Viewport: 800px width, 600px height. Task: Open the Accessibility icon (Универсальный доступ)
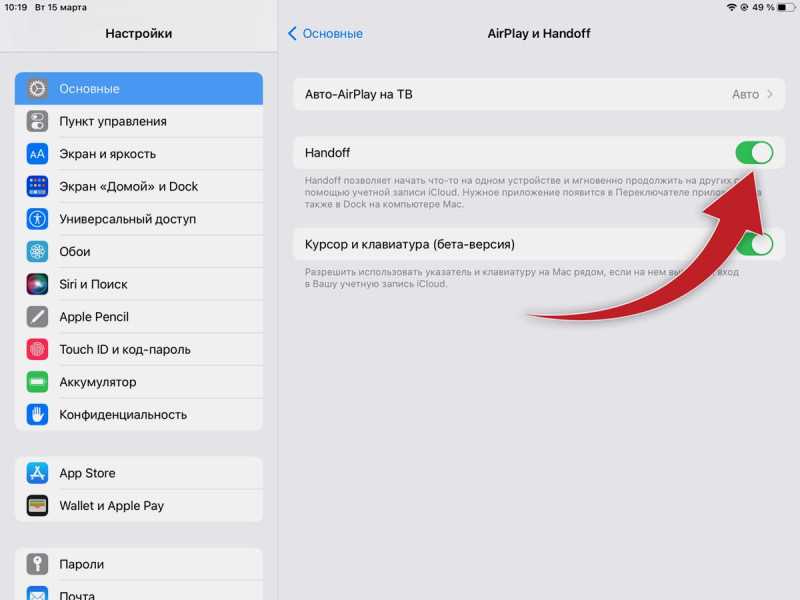pos(37,219)
